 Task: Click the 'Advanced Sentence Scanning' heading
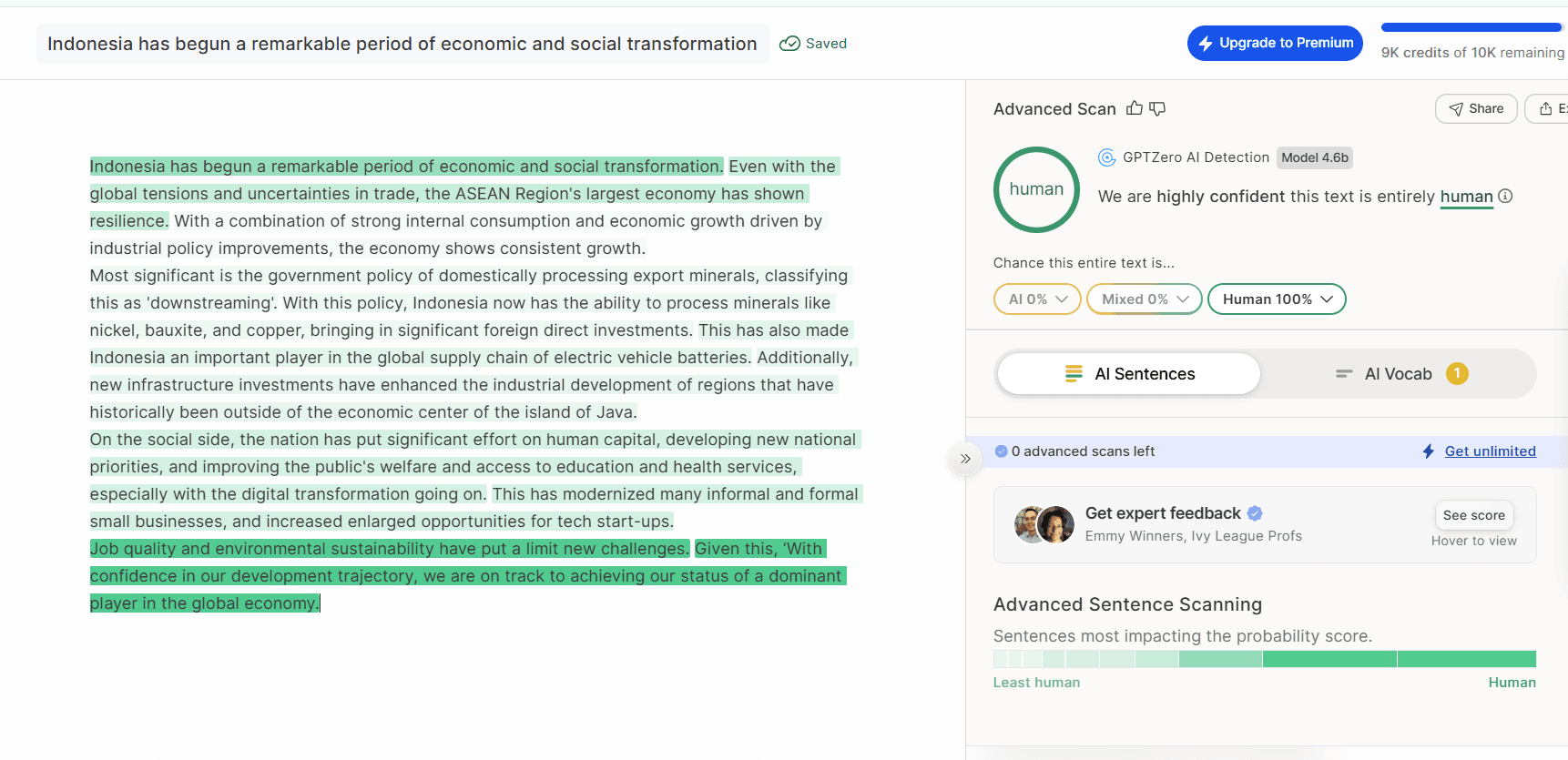[1127, 604]
